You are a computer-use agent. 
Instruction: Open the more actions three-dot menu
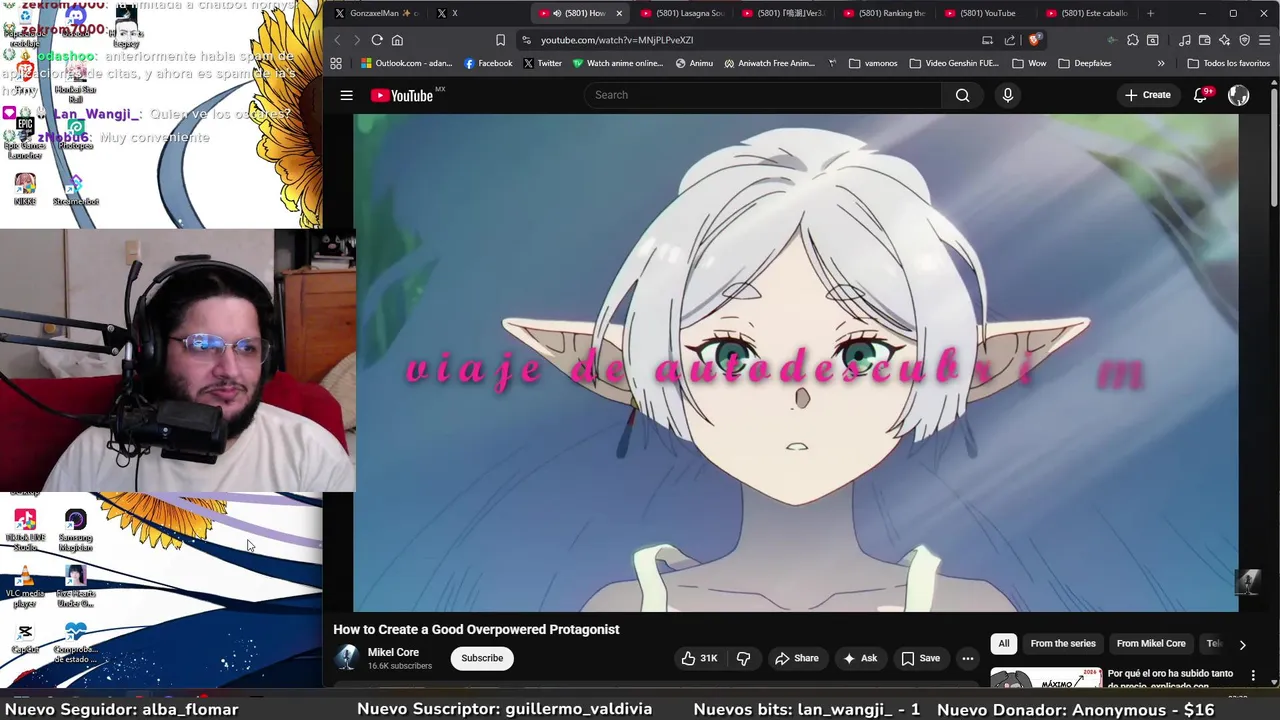pos(967,658)
